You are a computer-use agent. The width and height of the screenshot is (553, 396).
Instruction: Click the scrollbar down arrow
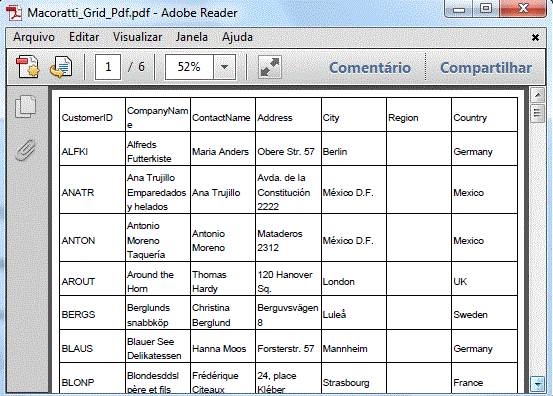click(x=537, y=384)
